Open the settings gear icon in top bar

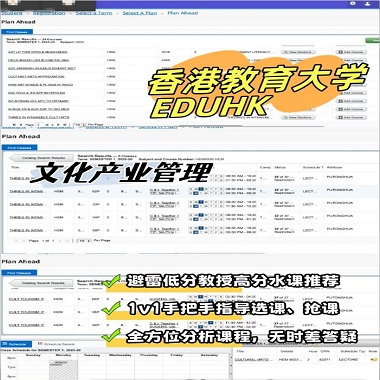tap(353, 3)
